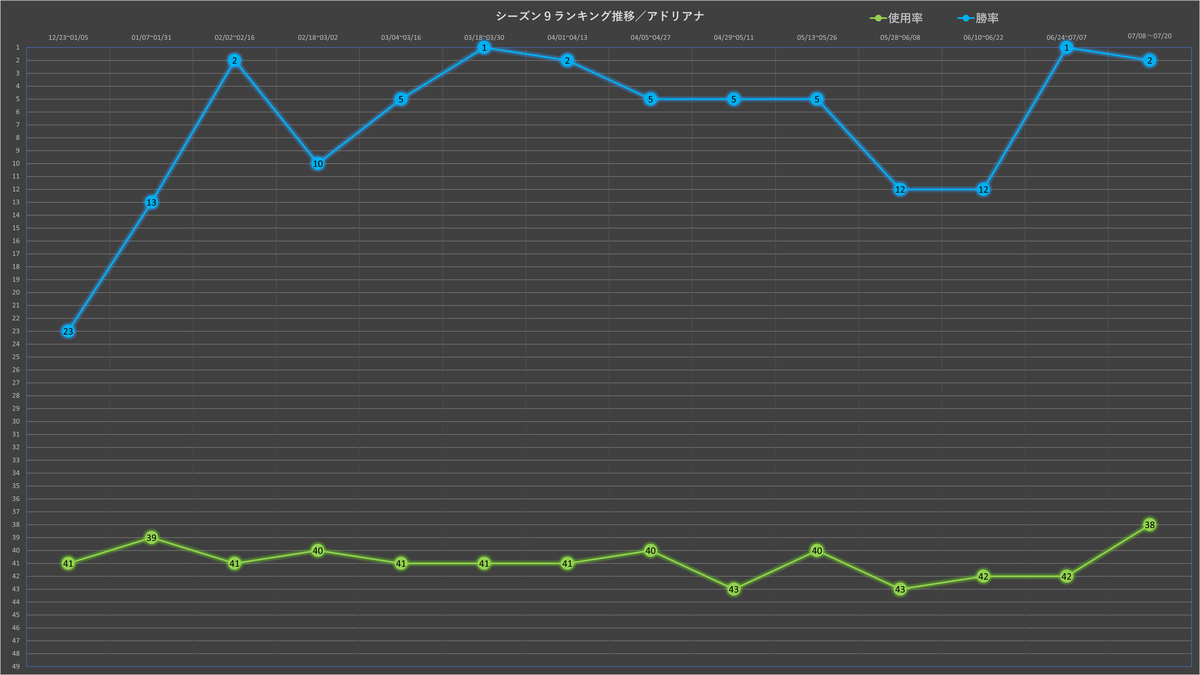Click the green data point labeled 38
This screenshot has width=1200, height=675.
[x=1150, y=525]
